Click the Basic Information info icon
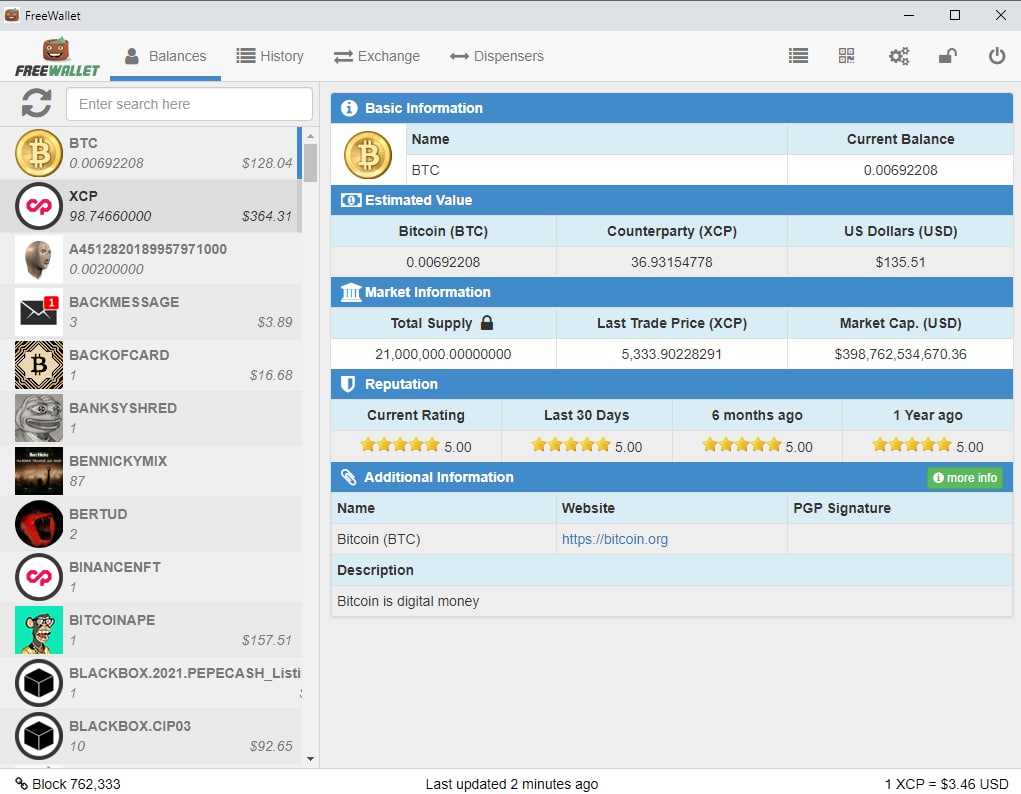Screen dimensions: 1021x794 point(349,108)
